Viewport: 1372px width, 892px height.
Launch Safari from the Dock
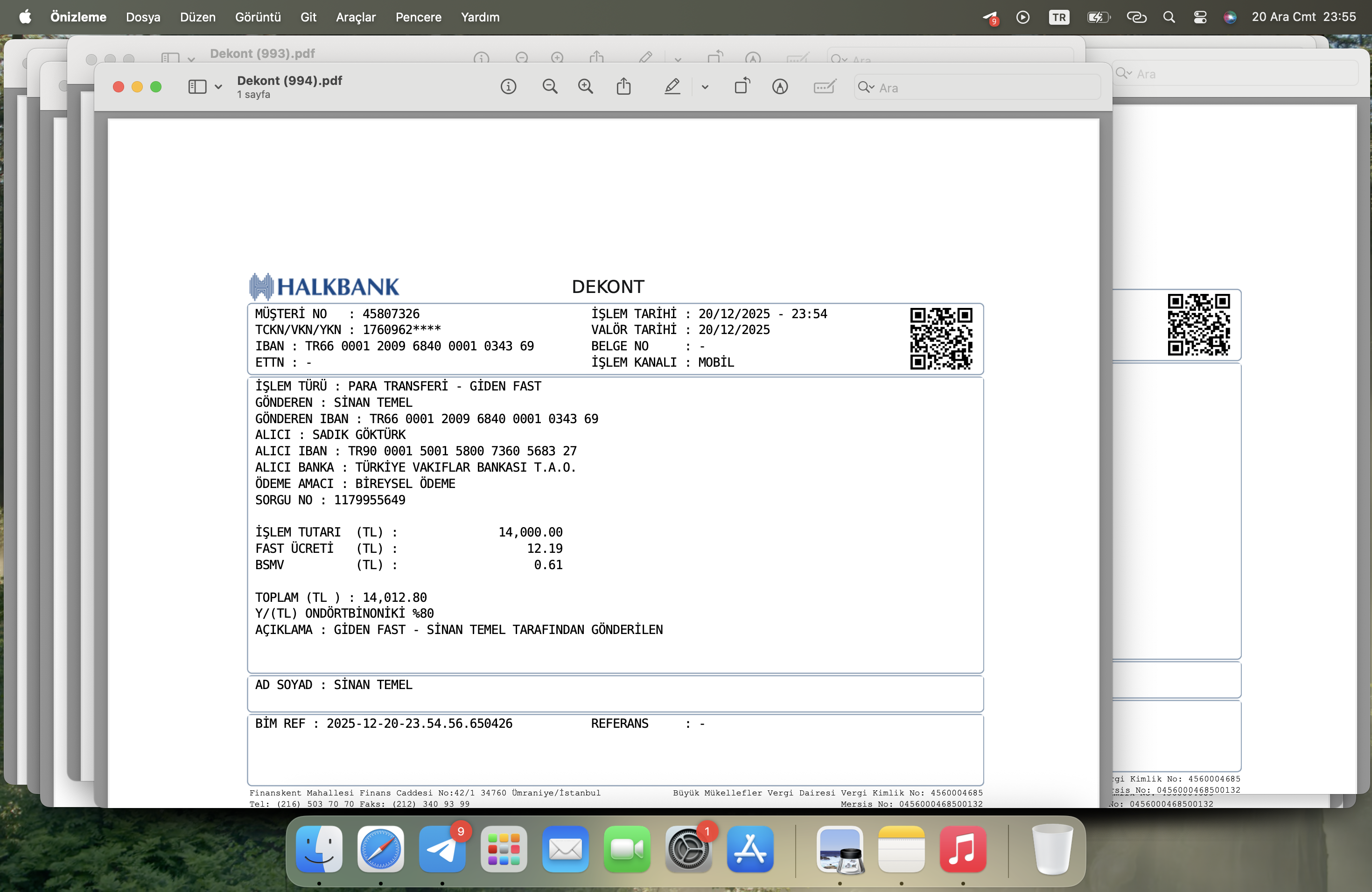[x=380, y=849]
